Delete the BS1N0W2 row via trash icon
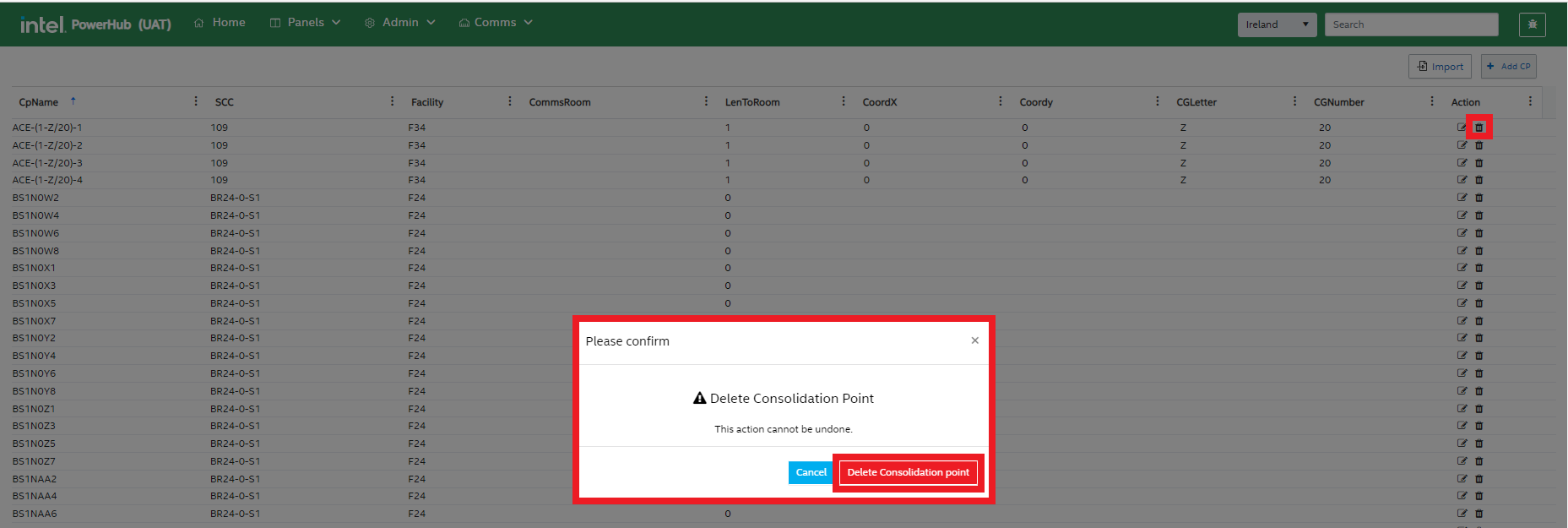The image size is (1568, 528). pos(1478,198)
